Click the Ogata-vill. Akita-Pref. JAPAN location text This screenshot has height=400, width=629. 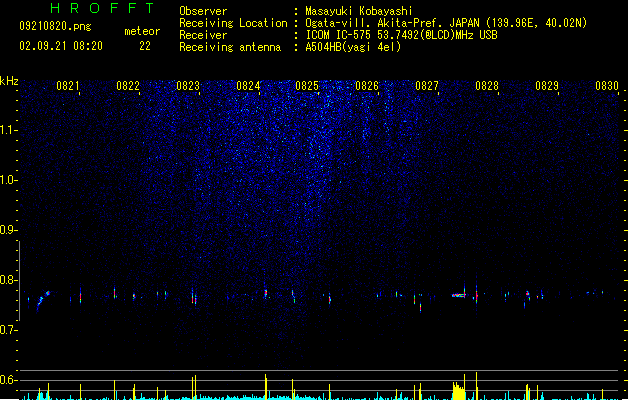pos(394,23)
